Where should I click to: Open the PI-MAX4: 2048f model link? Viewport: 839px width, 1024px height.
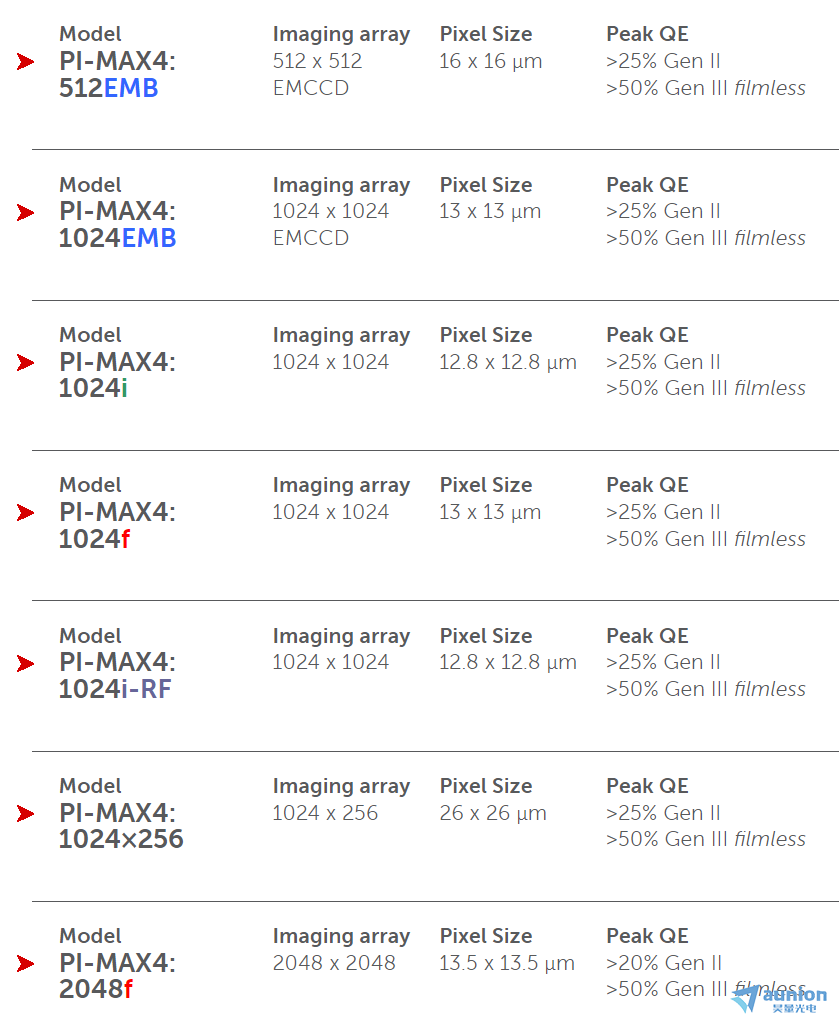pos(118,976)
